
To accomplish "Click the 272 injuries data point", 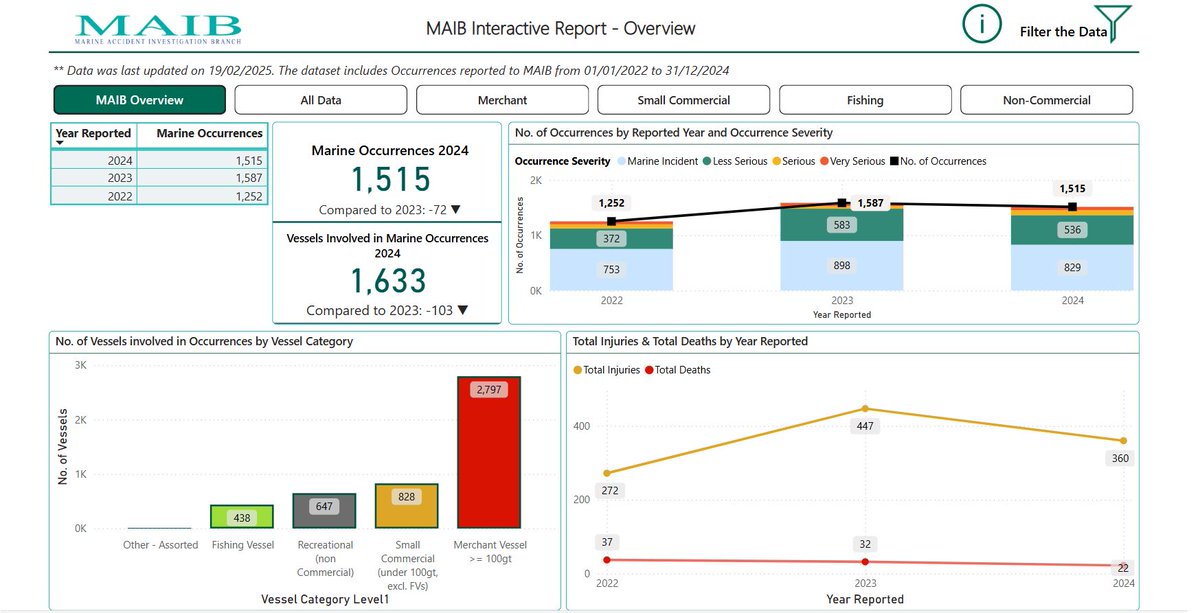I will tap(606, 473).
